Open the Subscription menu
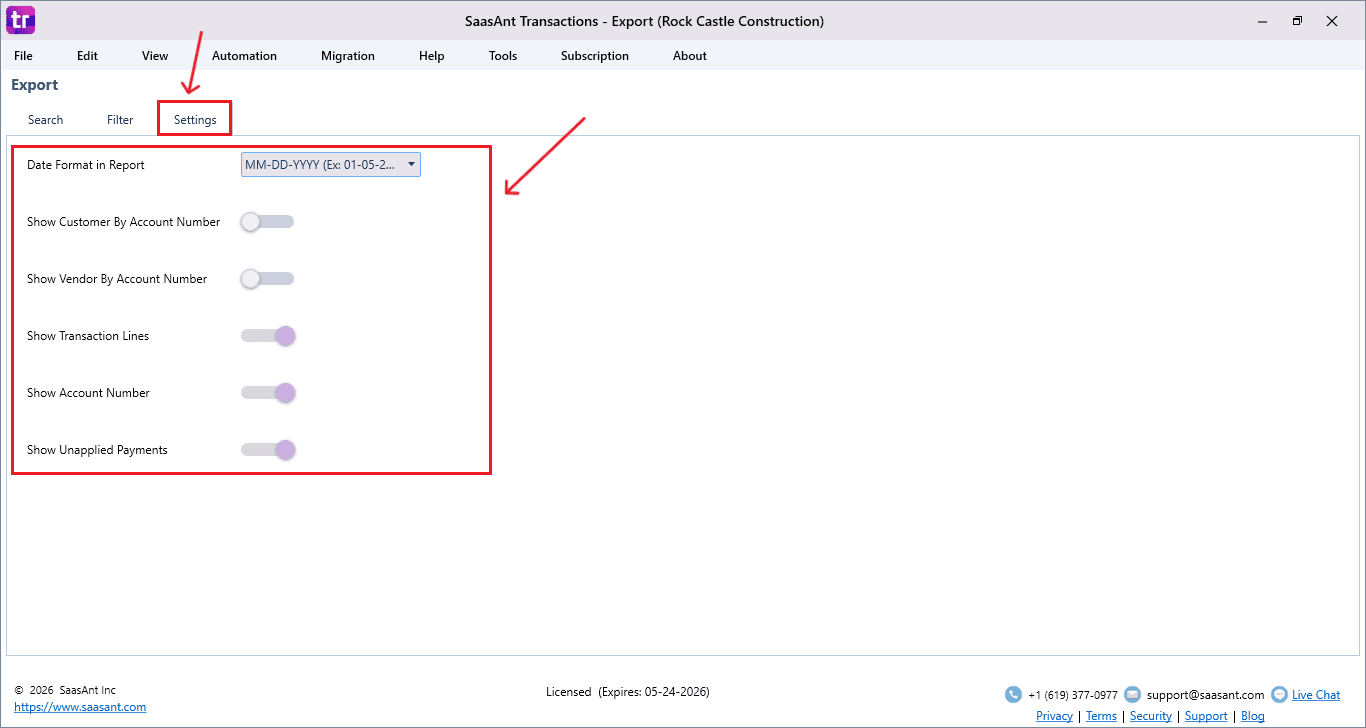This screenshot has width=1366, height=728. pos(594,55)
